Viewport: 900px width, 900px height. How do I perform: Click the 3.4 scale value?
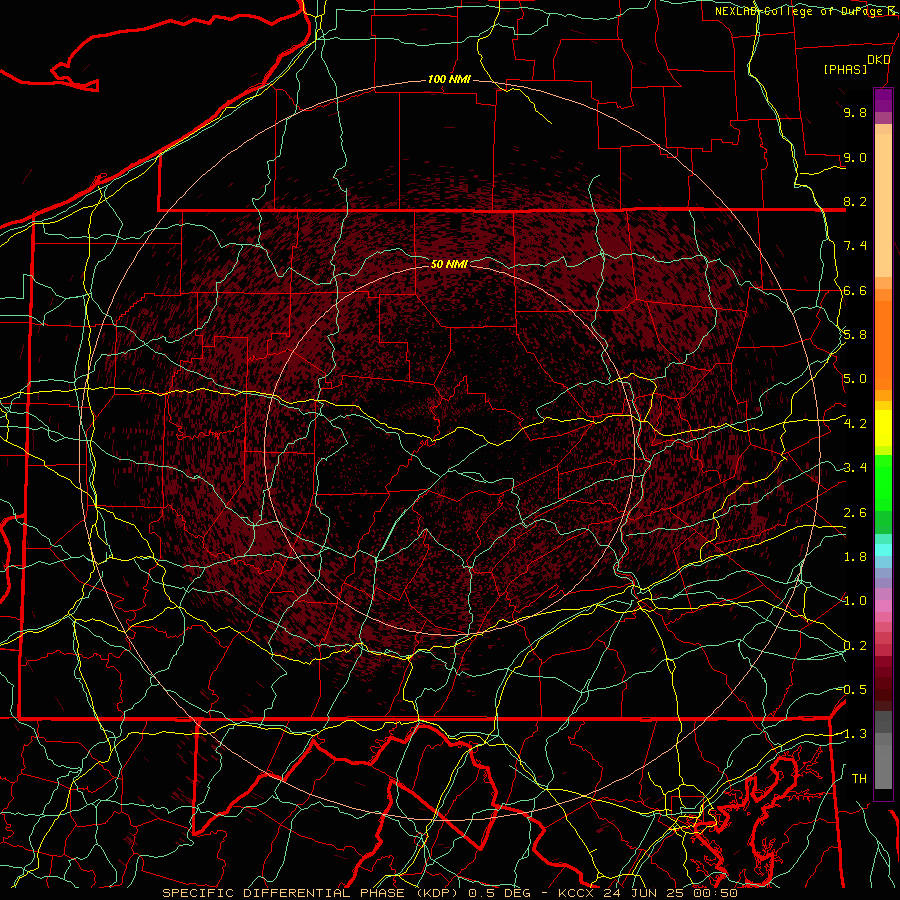(855, 468)
